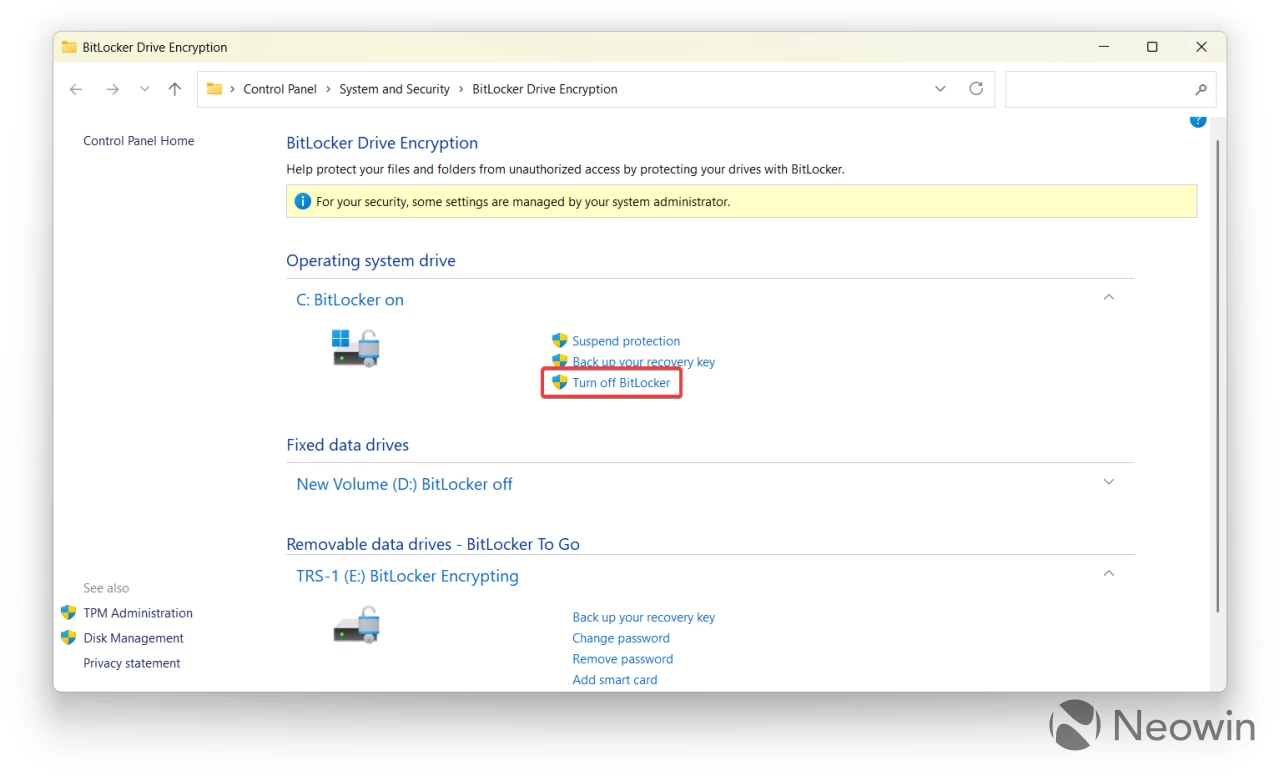Image resolution: width=1280 pixels, height=776 pixels.
Task: Click the Forward navigation arrow
Action: (112, 89)
